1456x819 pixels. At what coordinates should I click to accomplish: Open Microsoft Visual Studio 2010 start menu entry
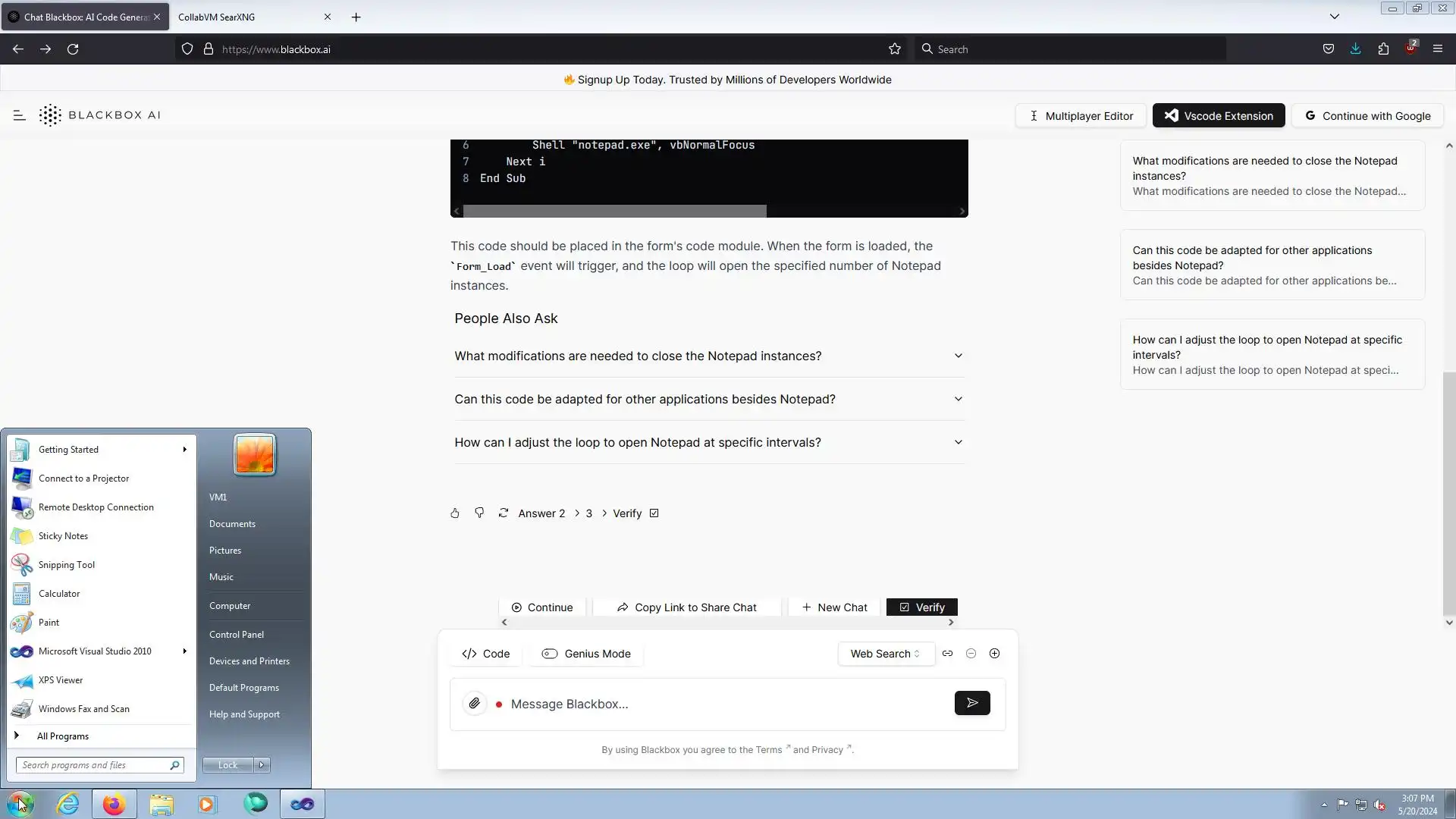coord(95,651)
